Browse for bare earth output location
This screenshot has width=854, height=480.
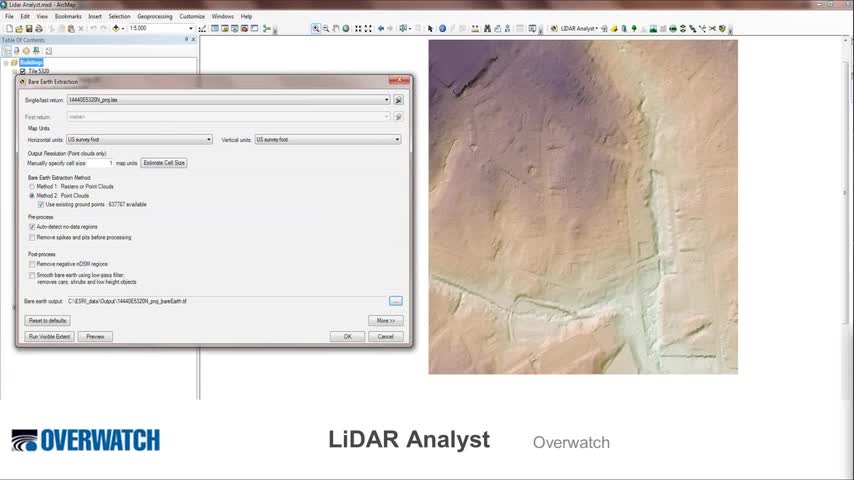point(396,301)
